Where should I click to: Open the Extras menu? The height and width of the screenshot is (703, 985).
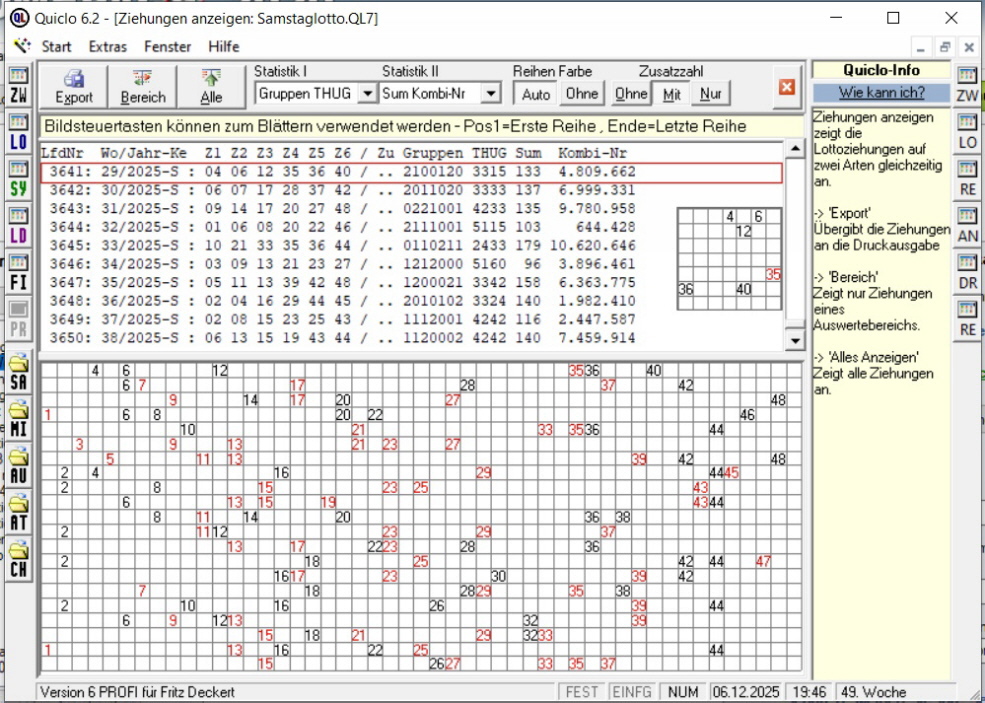[x=107, y=46]
